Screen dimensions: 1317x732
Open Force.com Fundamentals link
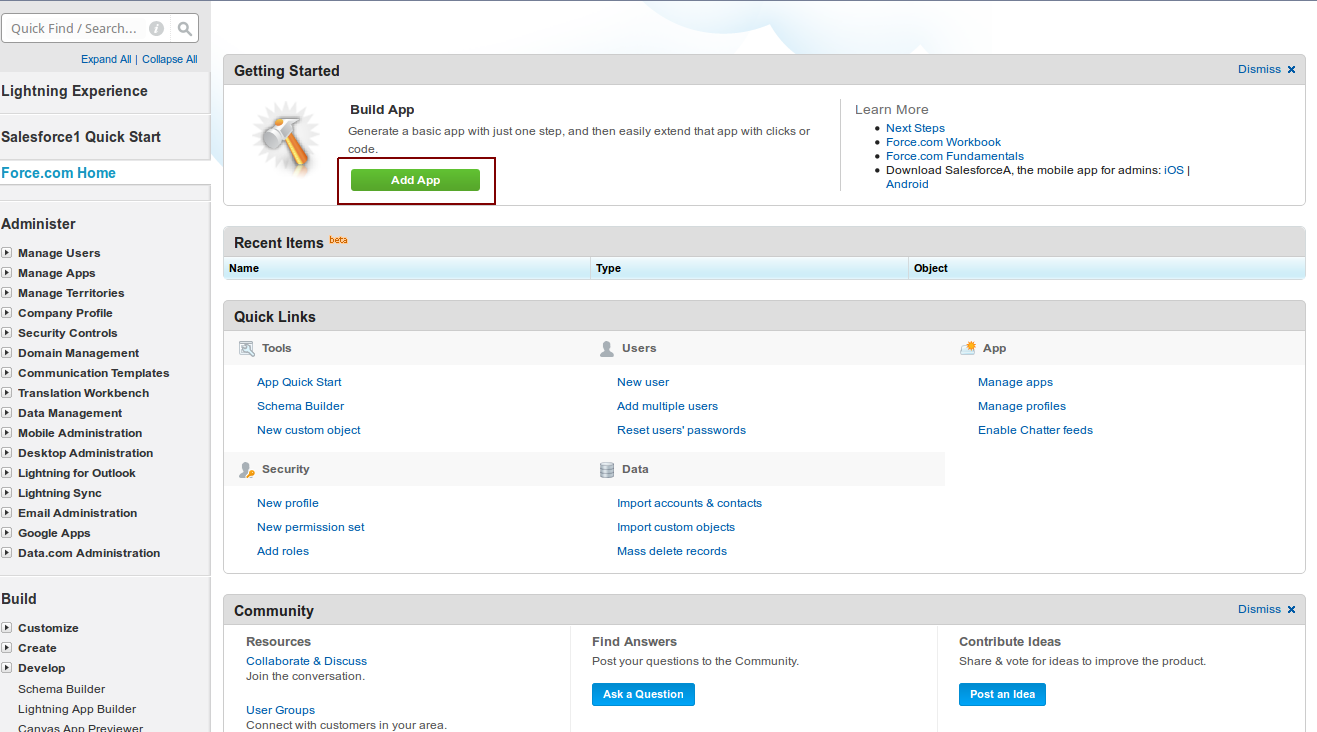955,156
